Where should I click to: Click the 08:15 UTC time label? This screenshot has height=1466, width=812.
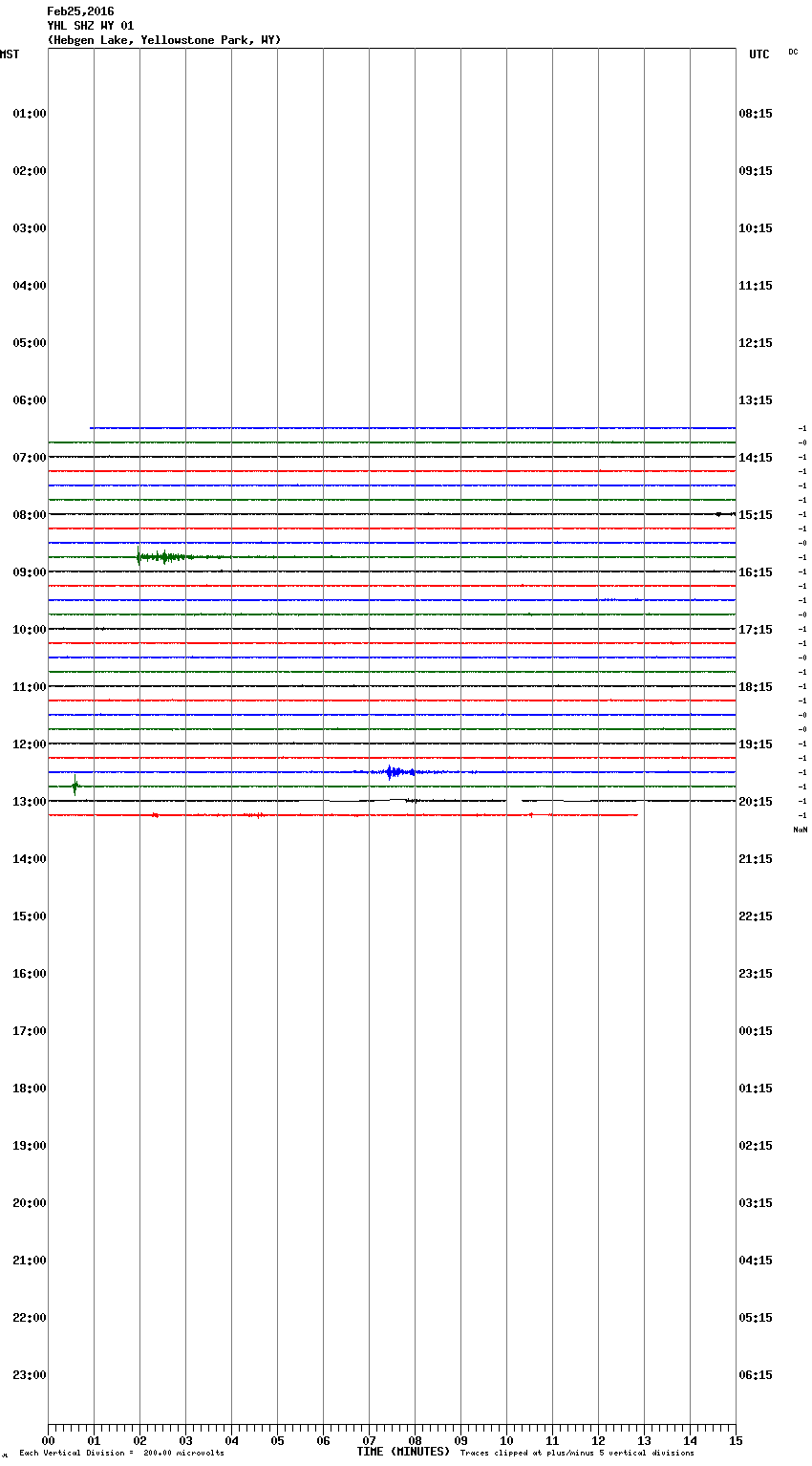[756, 114]
